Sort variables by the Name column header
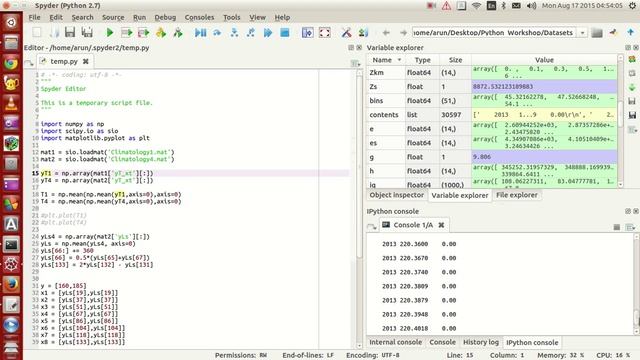 (x=386, y=60)
